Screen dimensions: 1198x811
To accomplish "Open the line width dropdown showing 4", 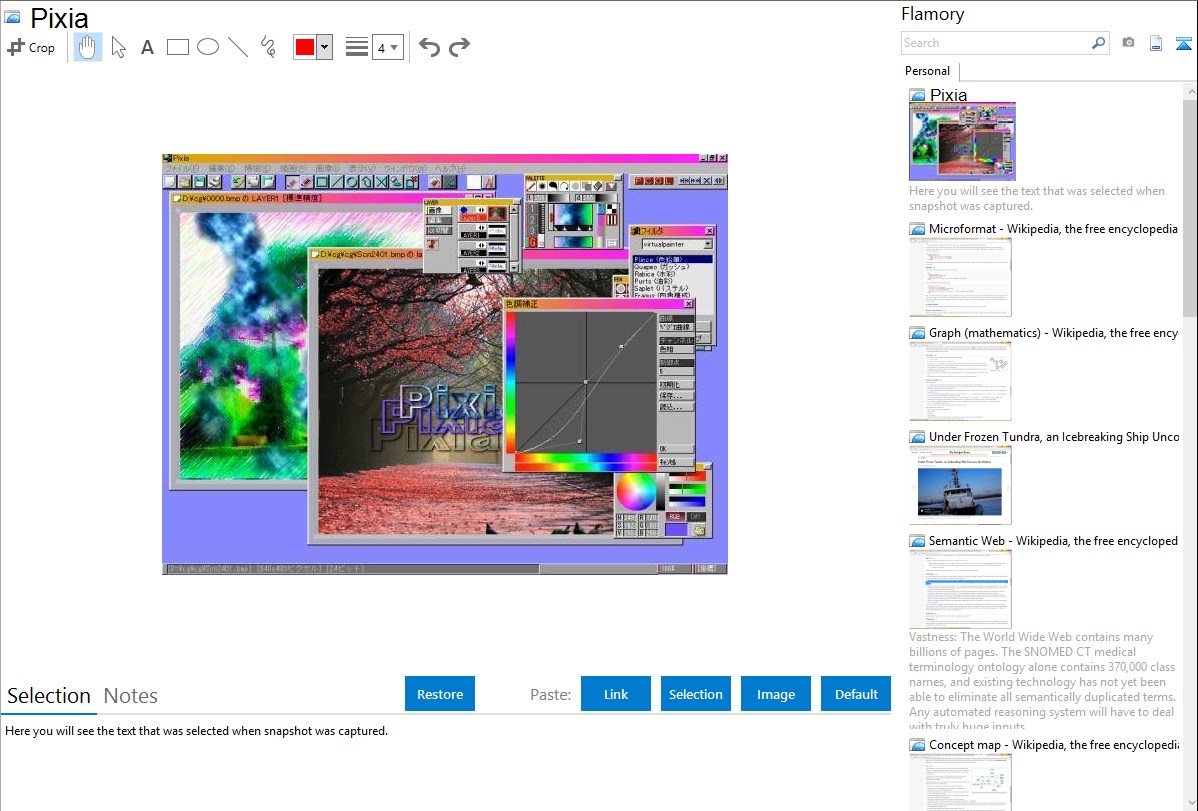I will click(x=387, y=47).
